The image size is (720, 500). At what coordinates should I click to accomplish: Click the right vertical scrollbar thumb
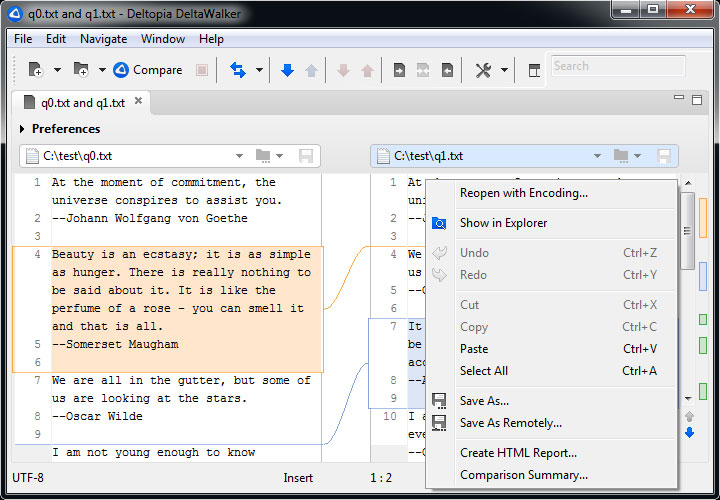(x=687, y=230)
